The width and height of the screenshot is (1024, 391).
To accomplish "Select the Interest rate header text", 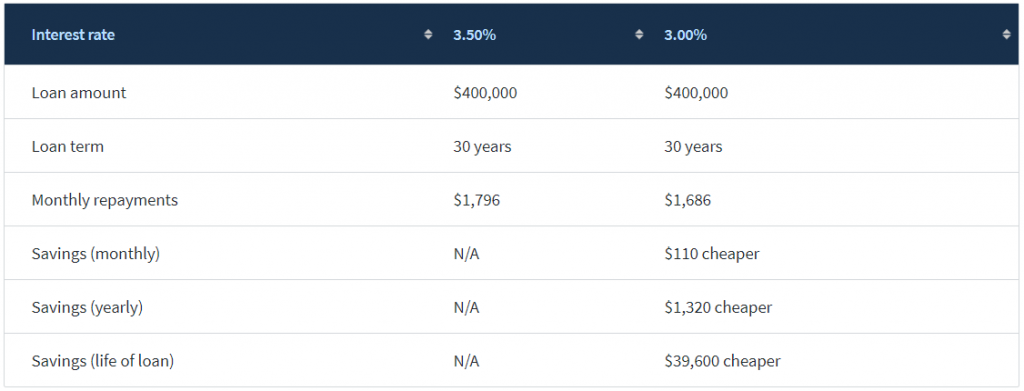I will click(73, 35).
